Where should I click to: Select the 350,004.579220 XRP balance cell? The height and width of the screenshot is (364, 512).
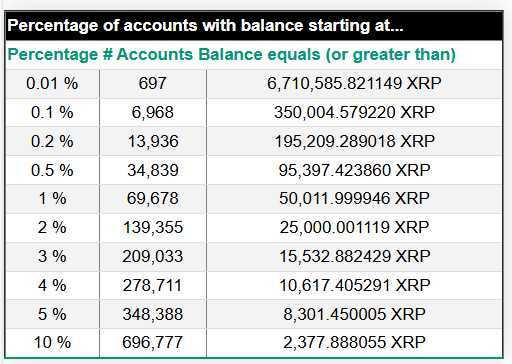pyautogui.click(x=355, y=112)
